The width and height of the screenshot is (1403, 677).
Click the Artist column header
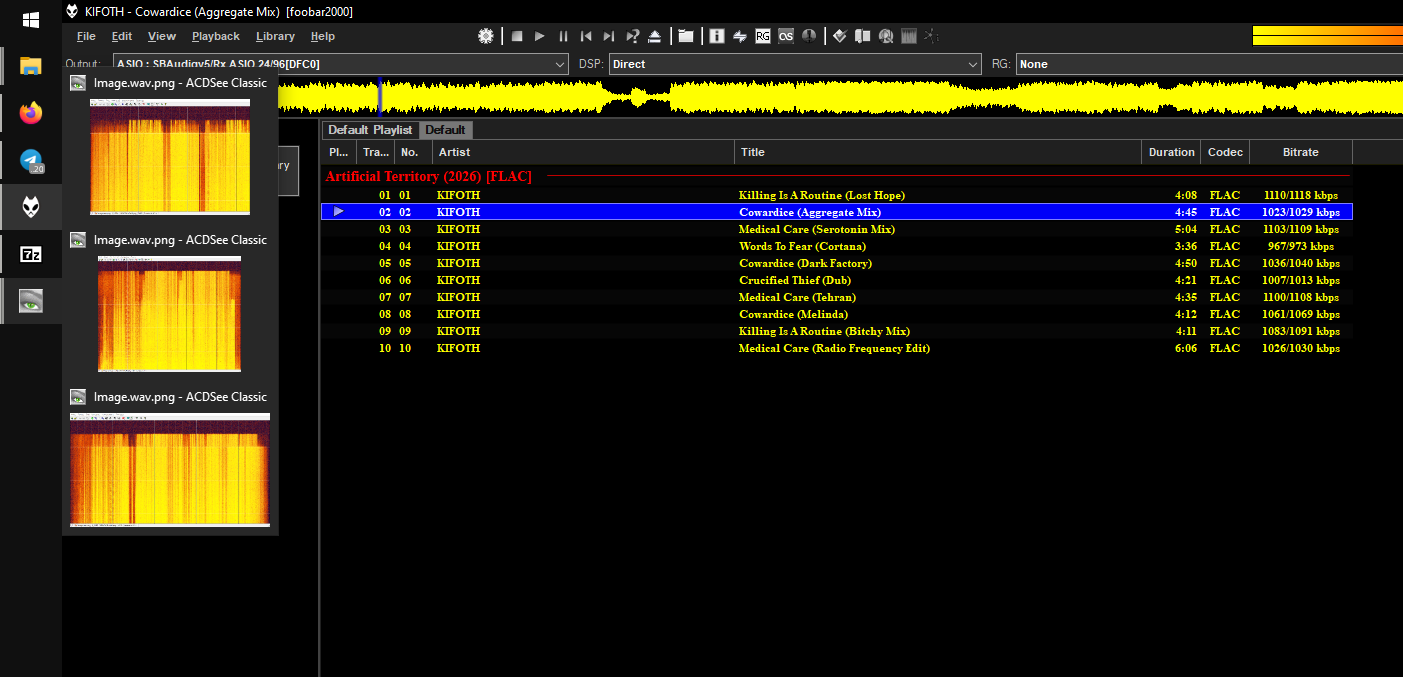(583, 152)
